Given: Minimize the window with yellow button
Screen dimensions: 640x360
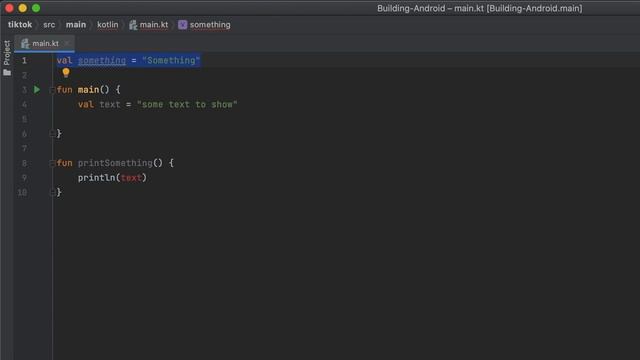Looking at the screenshot, I should [x=23, y=8].
